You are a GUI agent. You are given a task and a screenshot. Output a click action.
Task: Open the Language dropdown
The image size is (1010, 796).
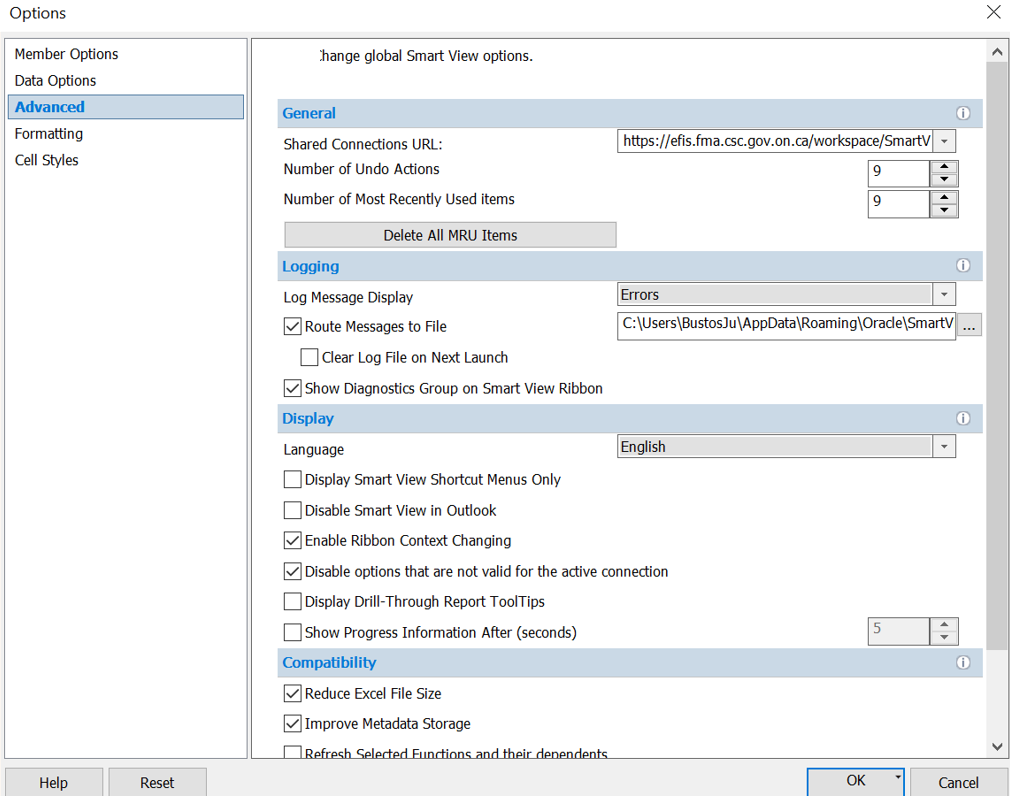(x=944, y=447)
